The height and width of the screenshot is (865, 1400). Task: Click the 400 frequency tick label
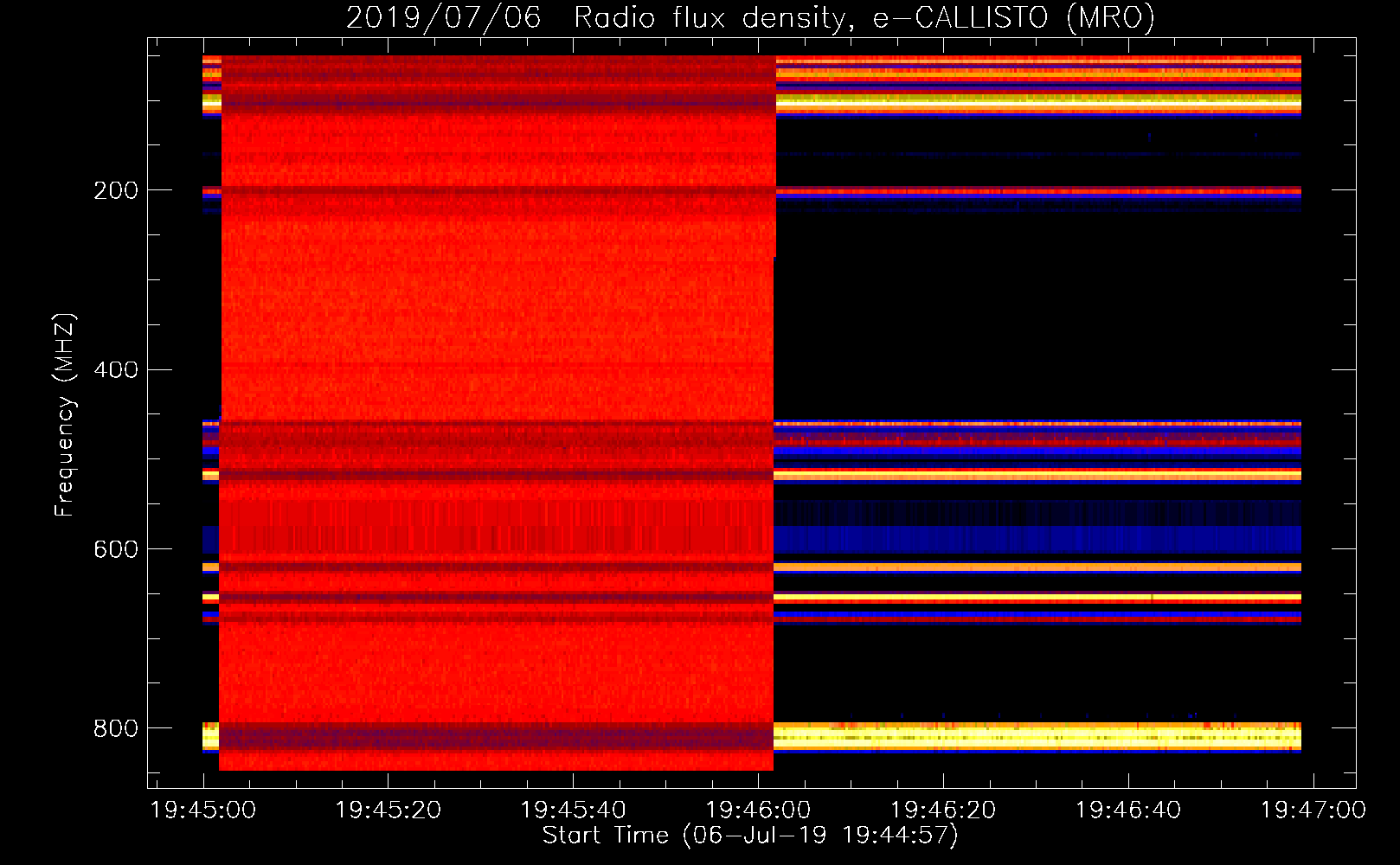click(x=116, y=370)
